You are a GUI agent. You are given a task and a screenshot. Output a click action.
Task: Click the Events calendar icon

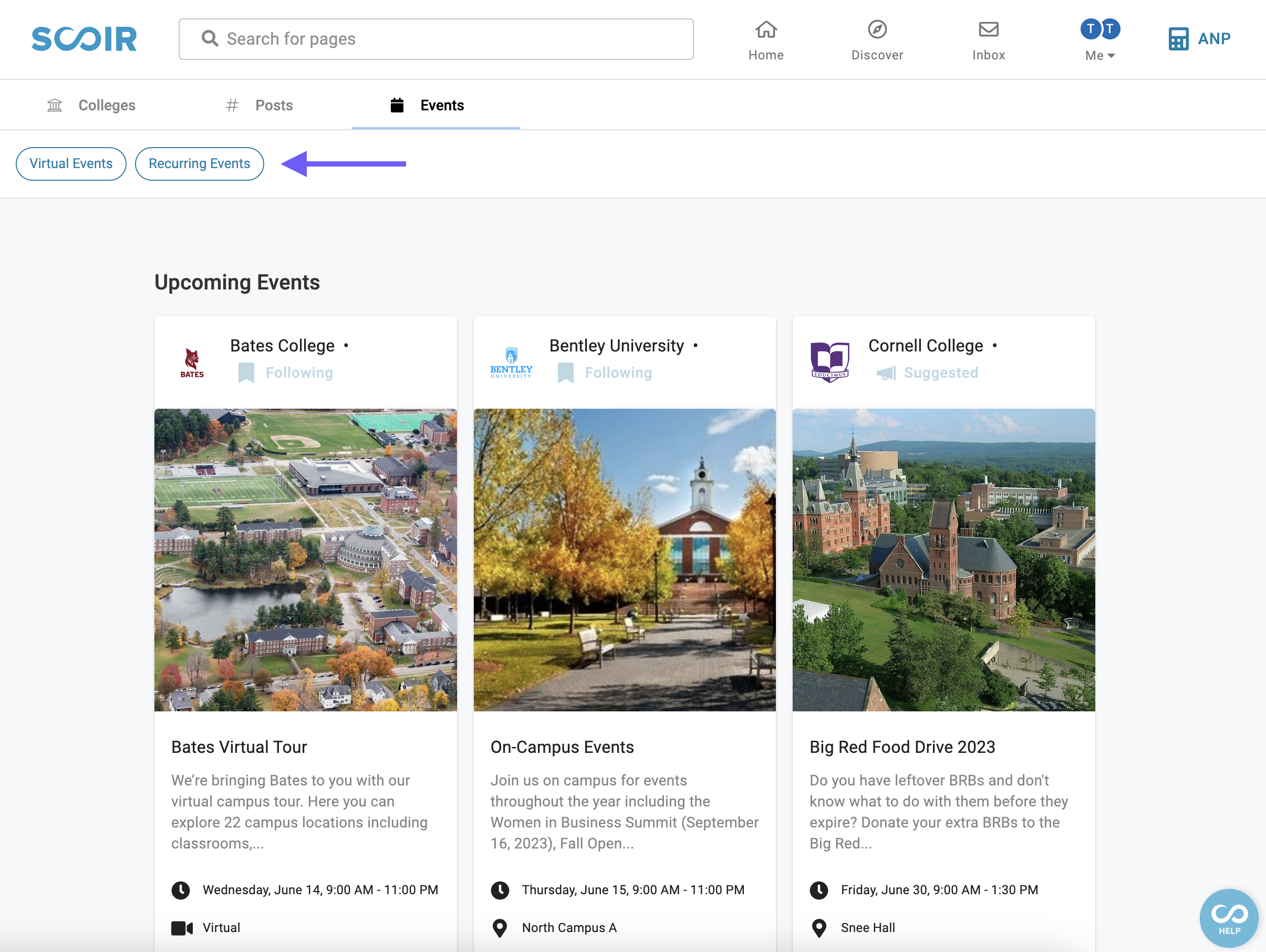(x=397, y=105)
